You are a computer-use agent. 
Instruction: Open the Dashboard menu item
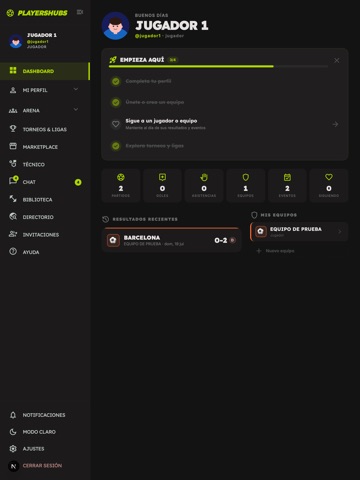click(45, 71)
